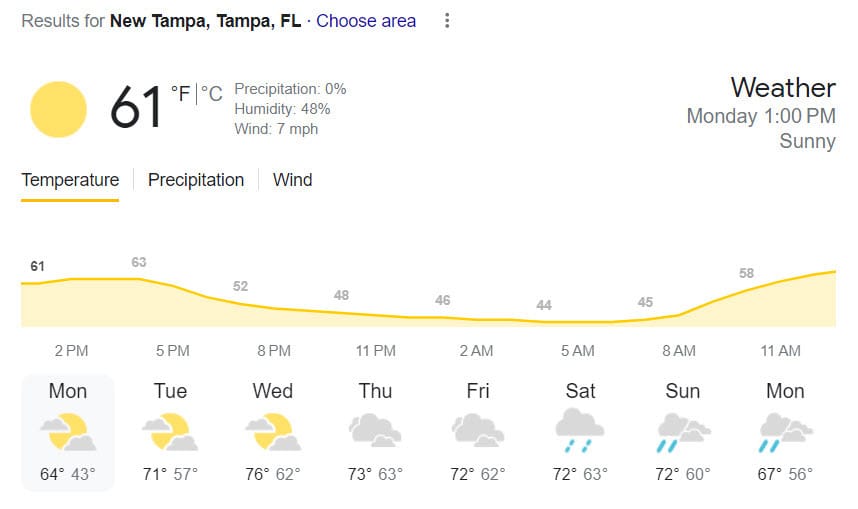Switch units to °C

[x=212, y=94]
